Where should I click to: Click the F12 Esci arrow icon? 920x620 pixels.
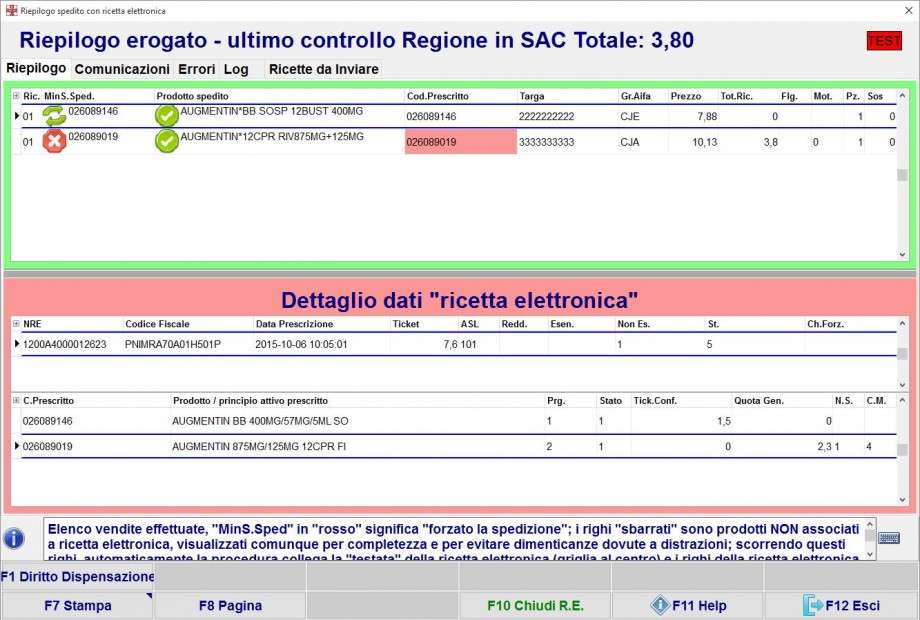[x=813, y=604]
